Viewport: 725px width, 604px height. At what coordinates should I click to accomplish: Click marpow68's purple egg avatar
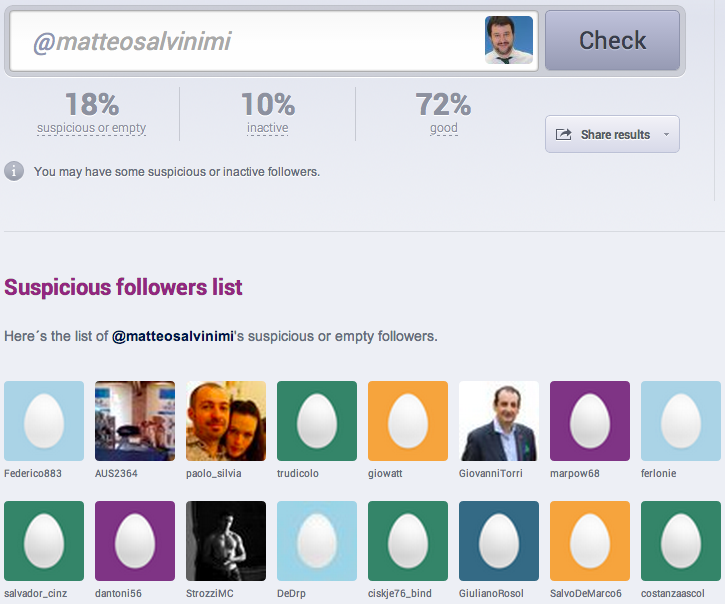click(590, 421)
